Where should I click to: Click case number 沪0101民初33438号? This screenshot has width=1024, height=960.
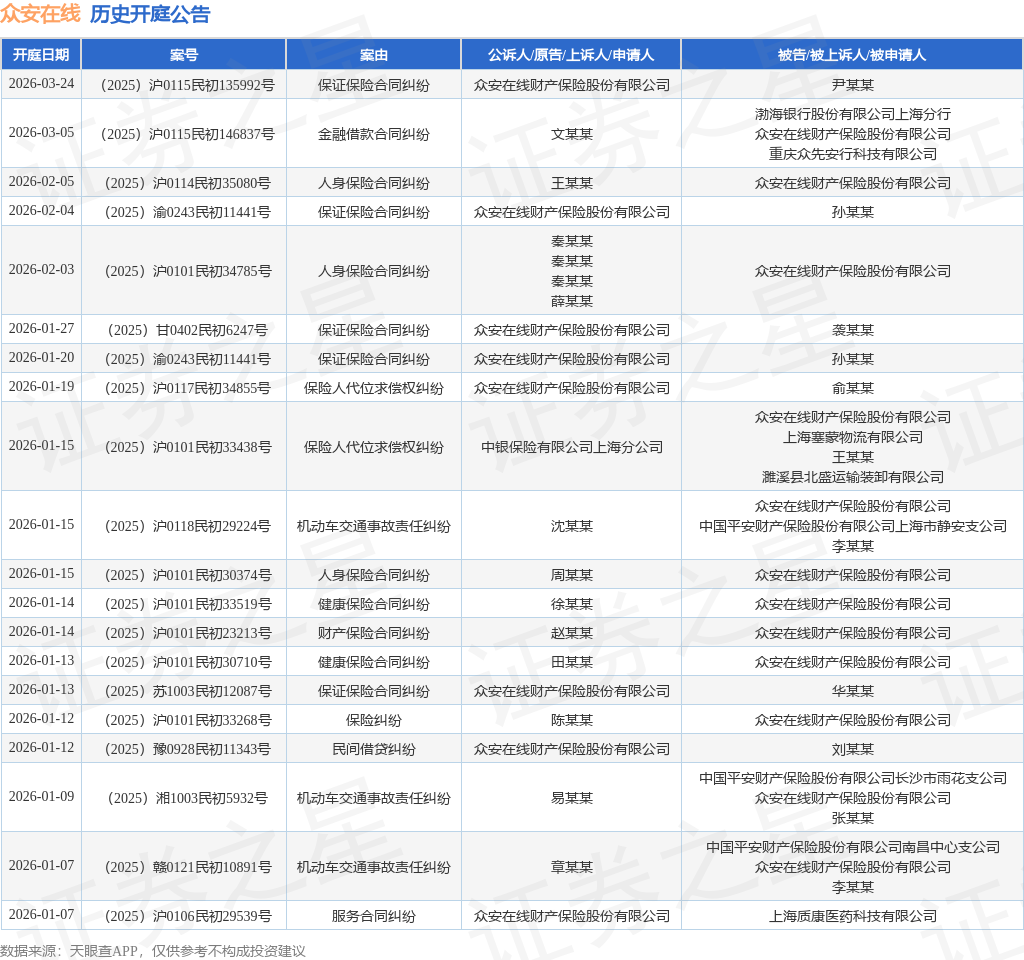tap(212, 447)
